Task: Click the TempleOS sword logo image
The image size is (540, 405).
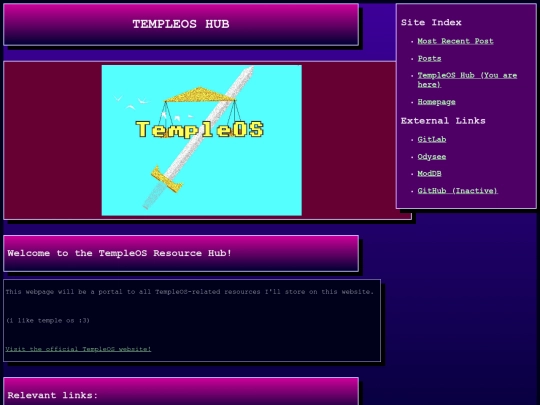Action: pos(202,141)
